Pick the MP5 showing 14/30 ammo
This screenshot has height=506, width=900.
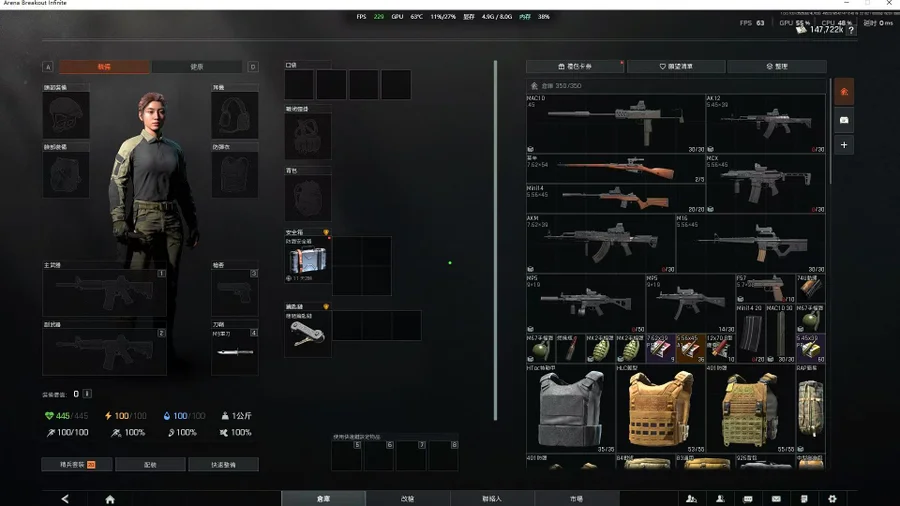click(x=690, y=303)
